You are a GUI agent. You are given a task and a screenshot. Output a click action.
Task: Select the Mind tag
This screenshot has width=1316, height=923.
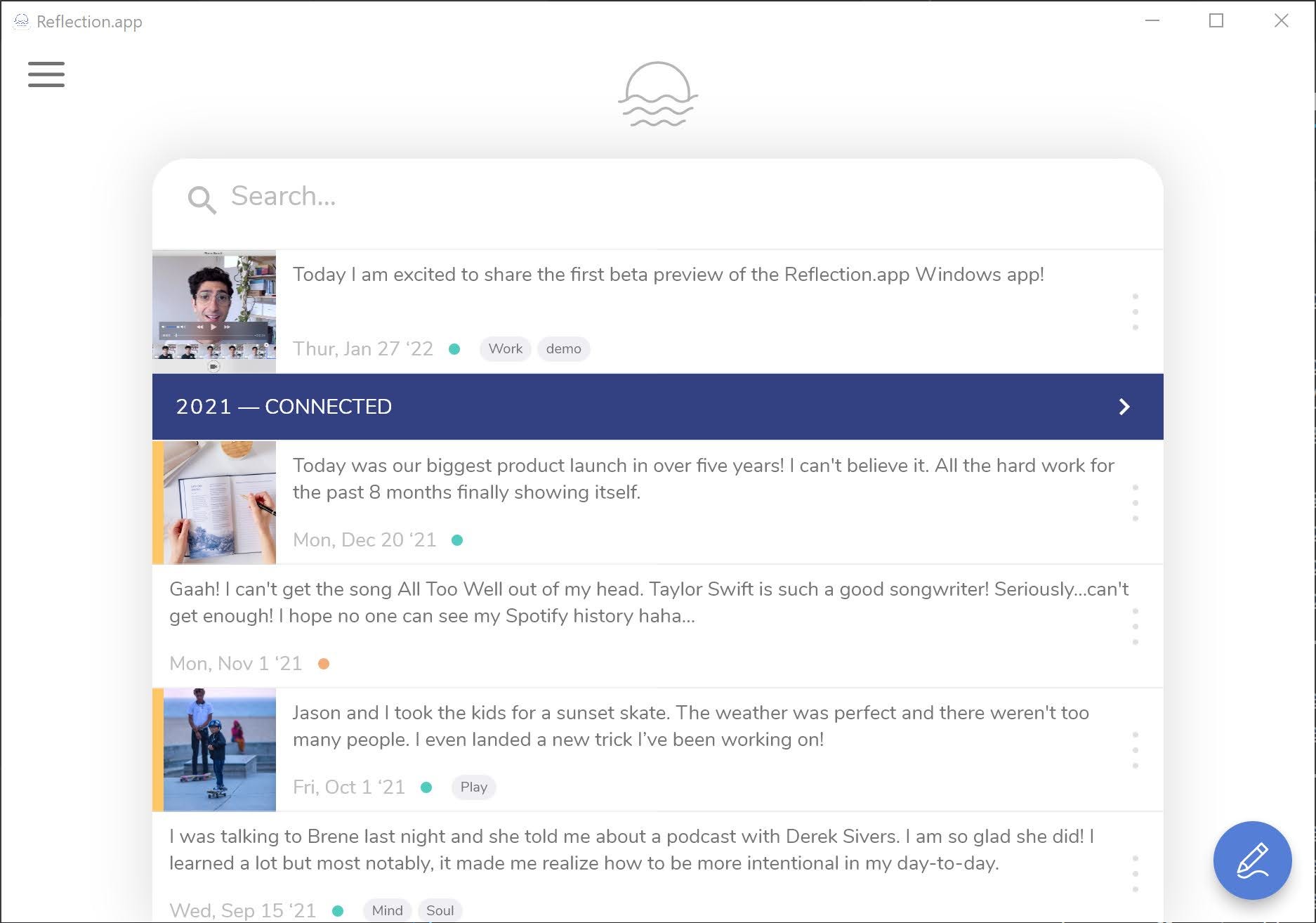pyautogui.click(x=388, y=910)
